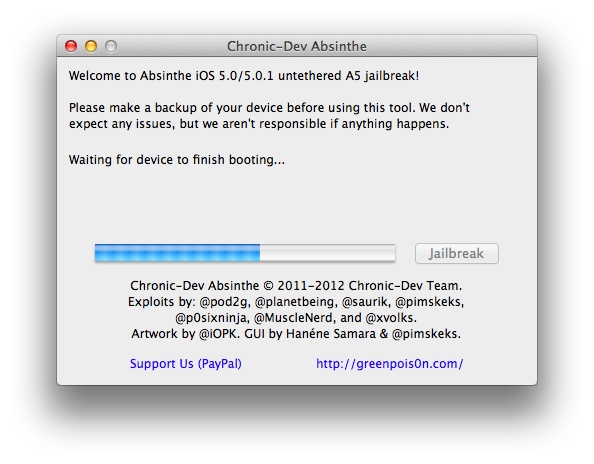
Task: Select 'Waiting for device to finish booting...' status
Action: [177, 160]
